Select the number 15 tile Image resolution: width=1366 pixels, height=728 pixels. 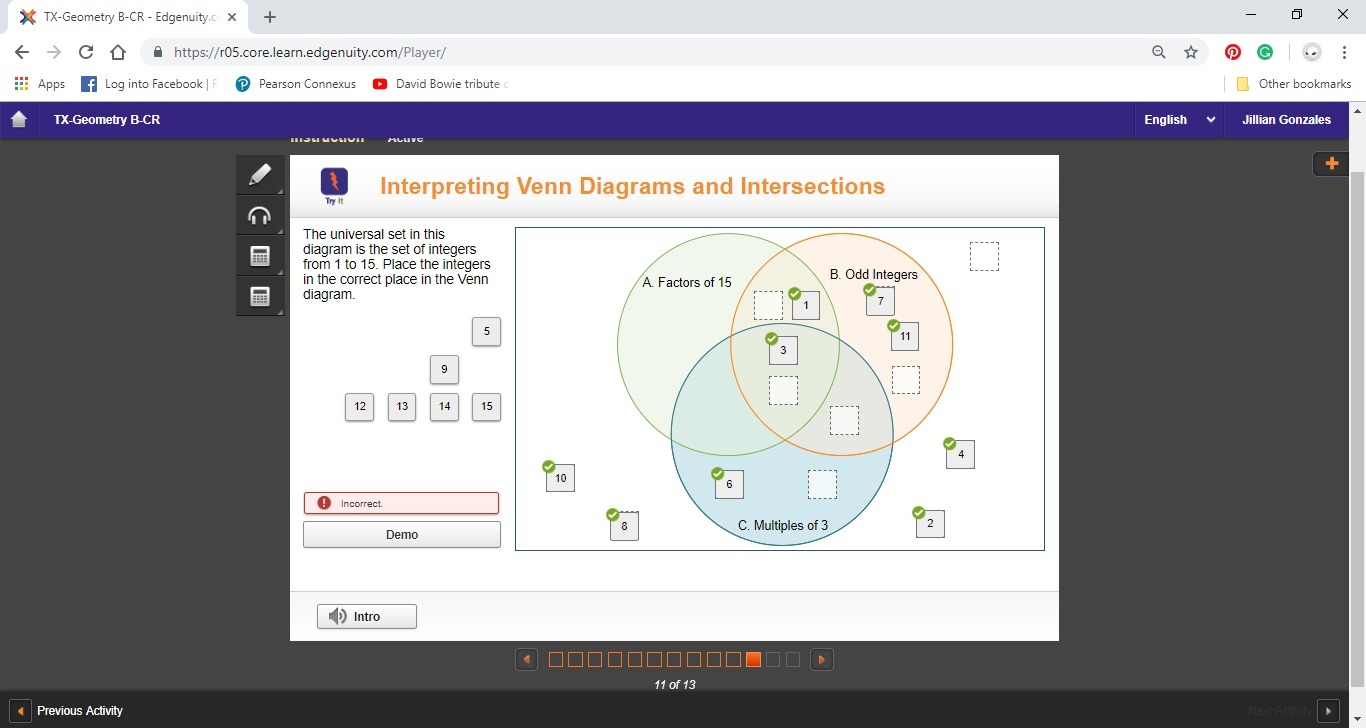pos(486,407)
